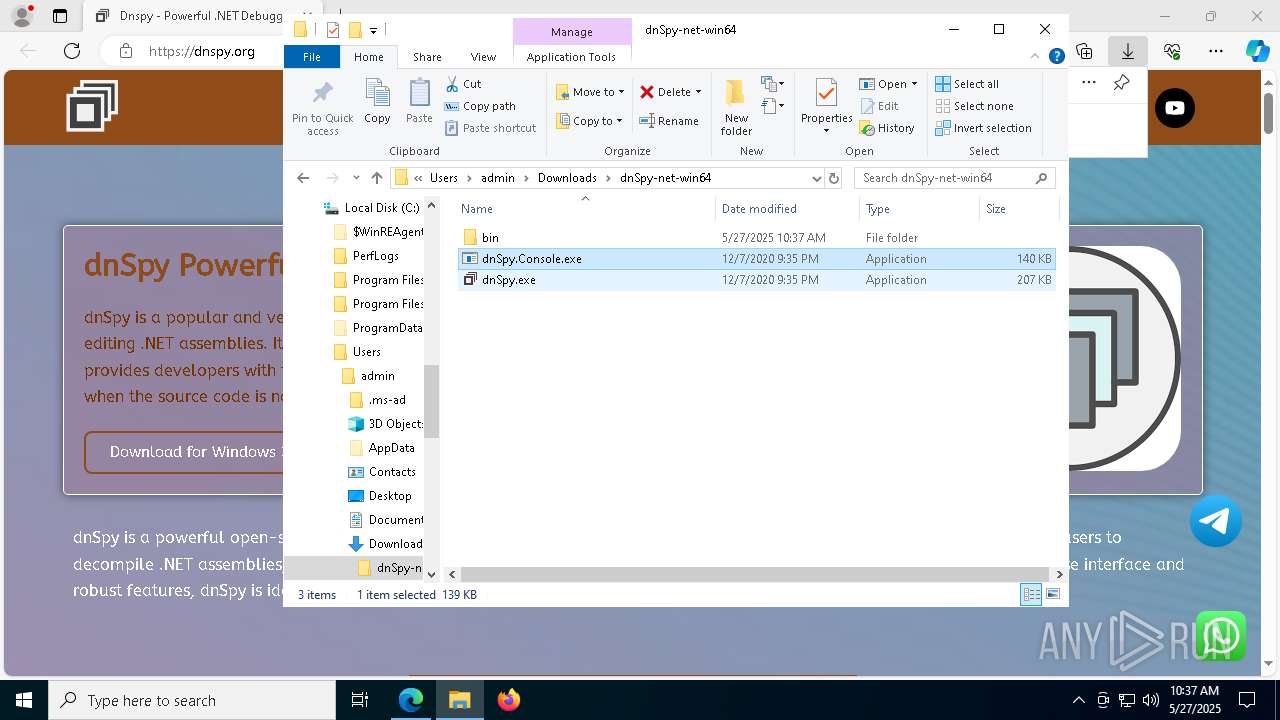
Task: Click the Paste ribbon button
Action: point(419,101)
